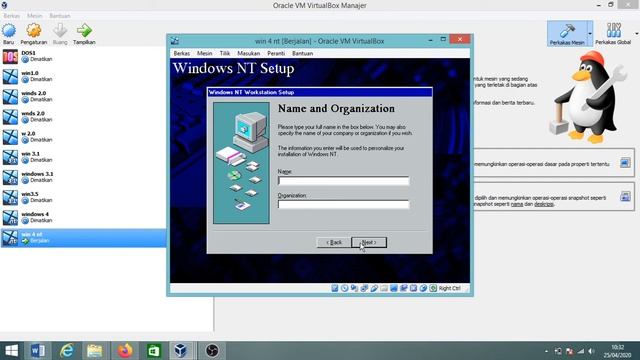Screen dimensions: 640x360
Task: Click the details tool icon beside 'operasi-operasi dasar'
Action: point(625,163)
